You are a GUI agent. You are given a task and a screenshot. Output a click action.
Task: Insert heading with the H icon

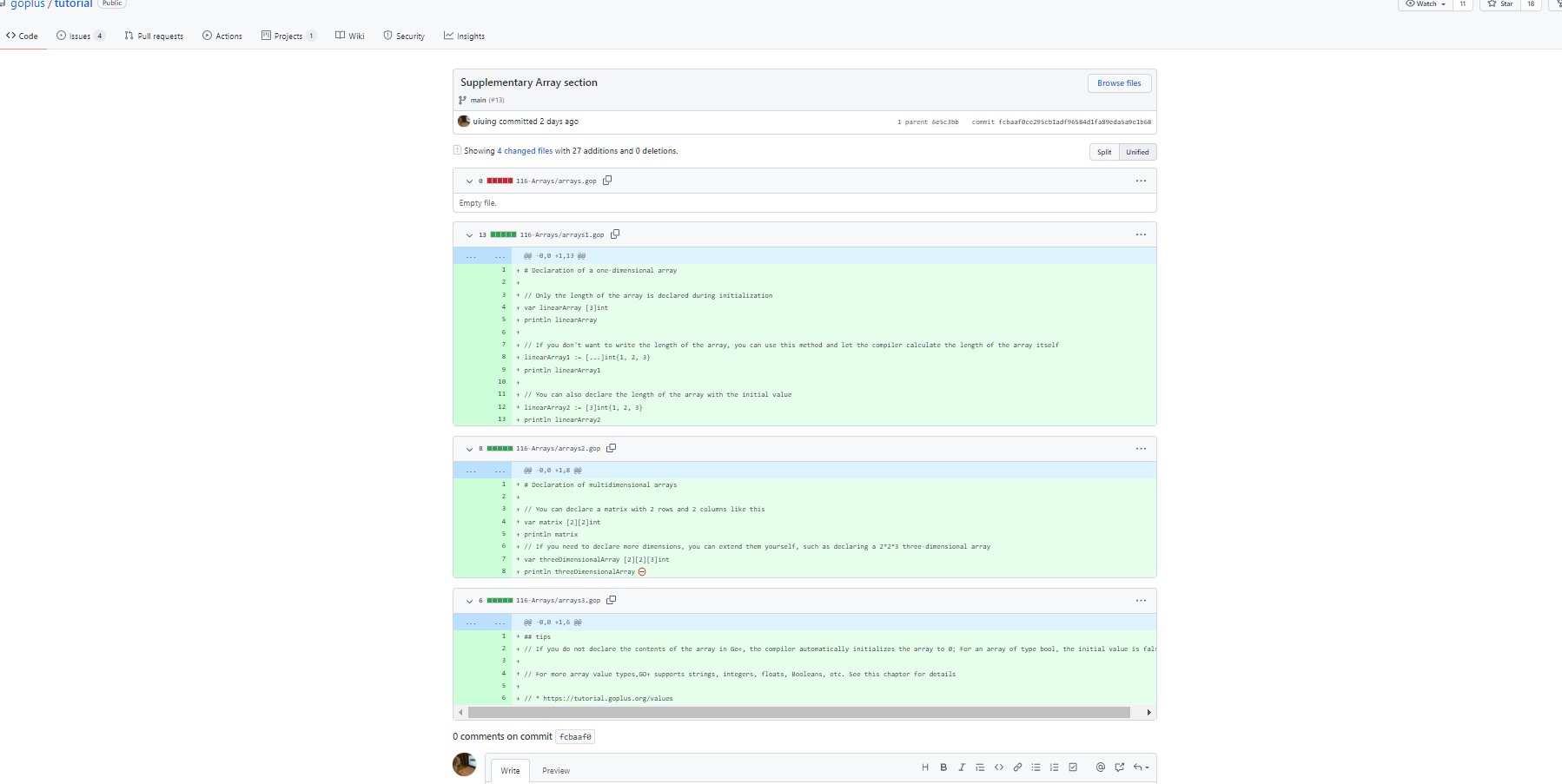click(x=925, y=768)
